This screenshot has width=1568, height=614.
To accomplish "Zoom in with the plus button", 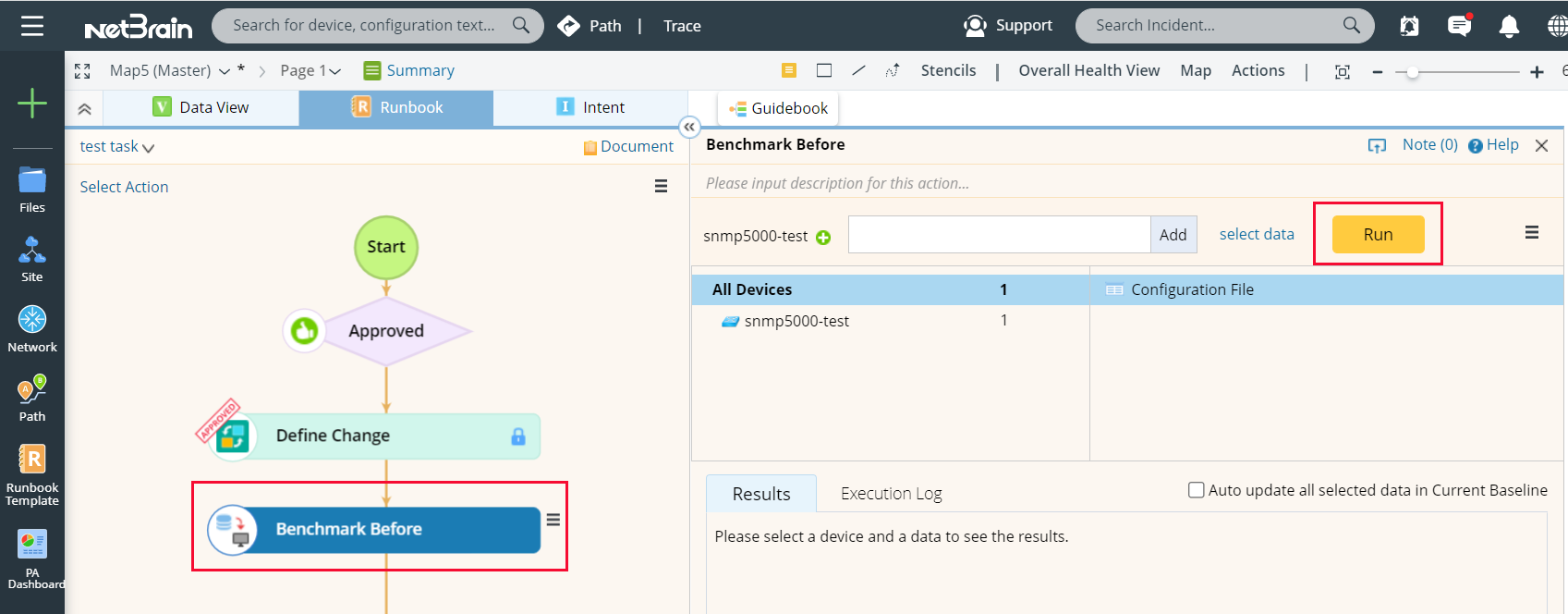I will 1537,71.
